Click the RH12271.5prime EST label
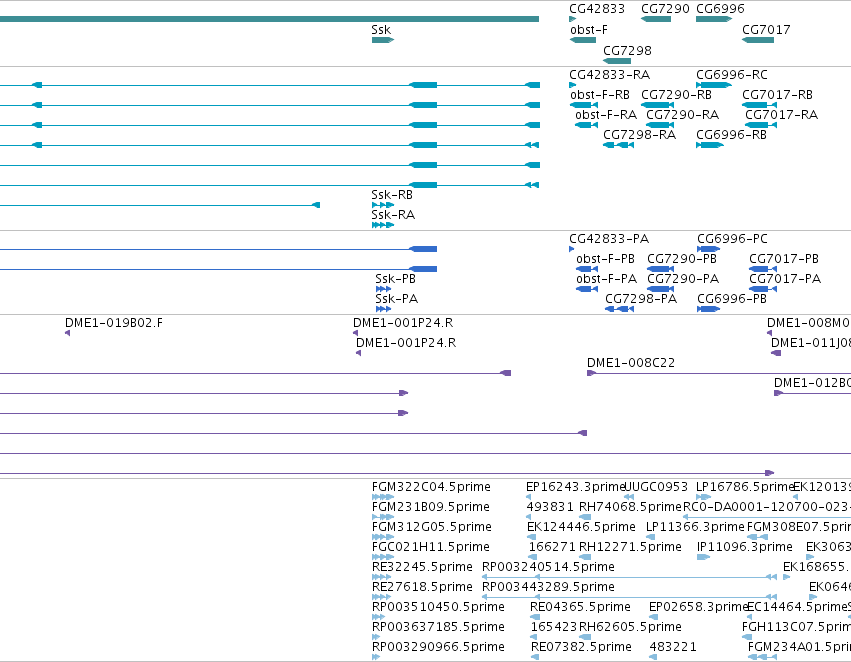The height and width of the screenshot is (662, 851). (x=630, y=547)
